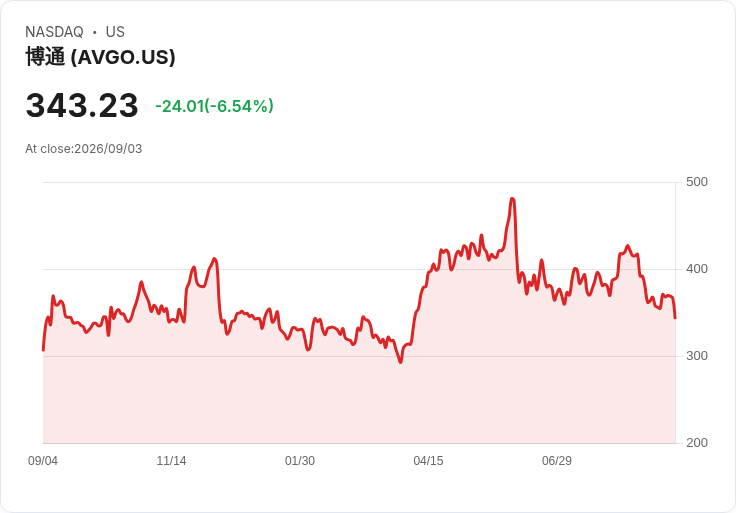Screen dimensions: 736x513
Task: Click the chart's shaded area under the 300 gridline
Action: click(359, 399)
